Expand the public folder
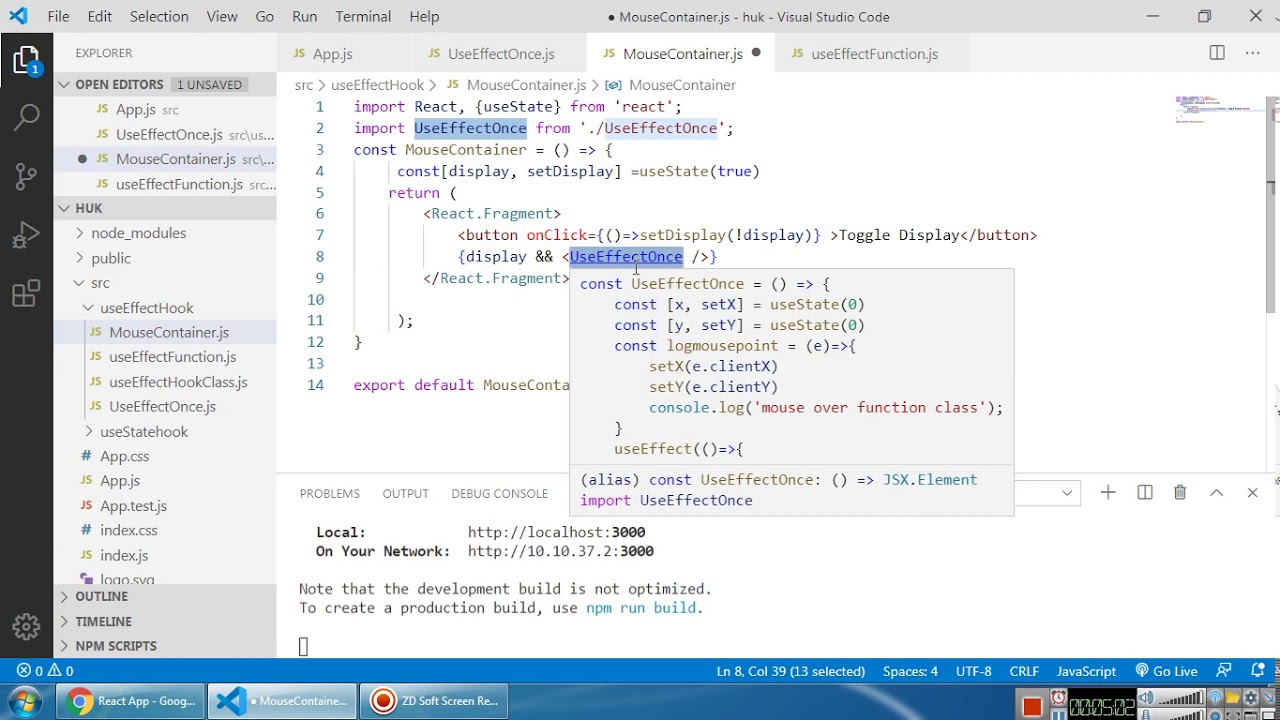1280x720 pixels. pos(111,258)
